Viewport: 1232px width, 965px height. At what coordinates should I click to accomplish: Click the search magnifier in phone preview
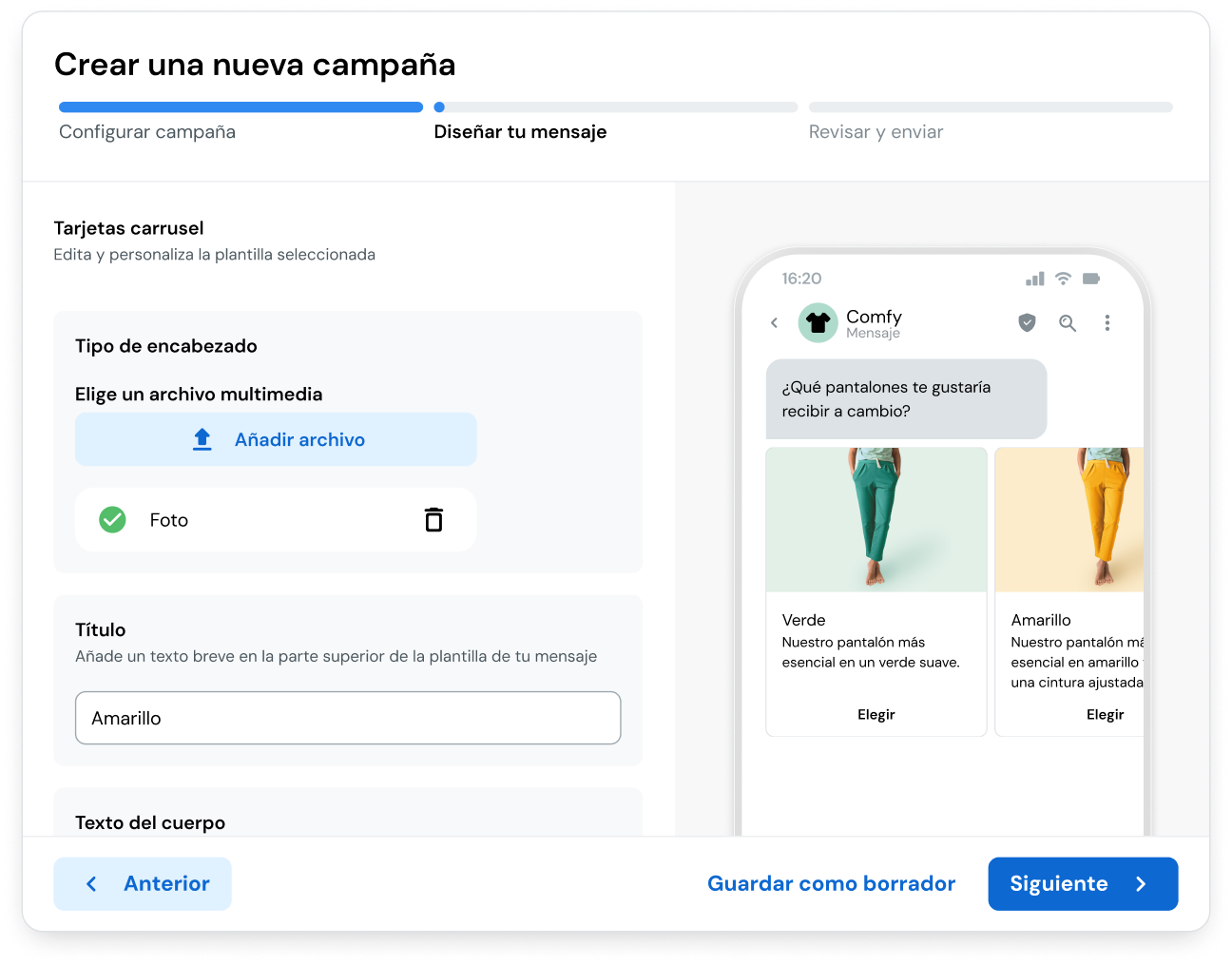(x=1068, y=323)
